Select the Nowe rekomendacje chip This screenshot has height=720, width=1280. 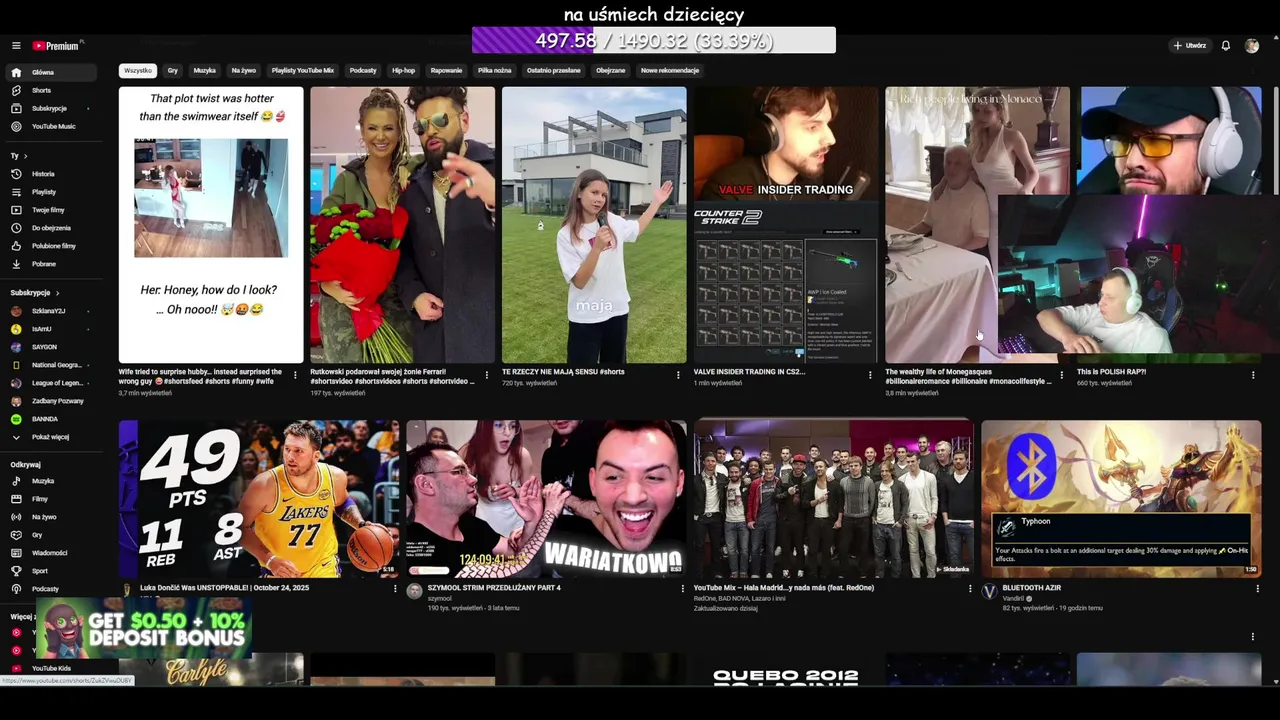tap(670, 71)
